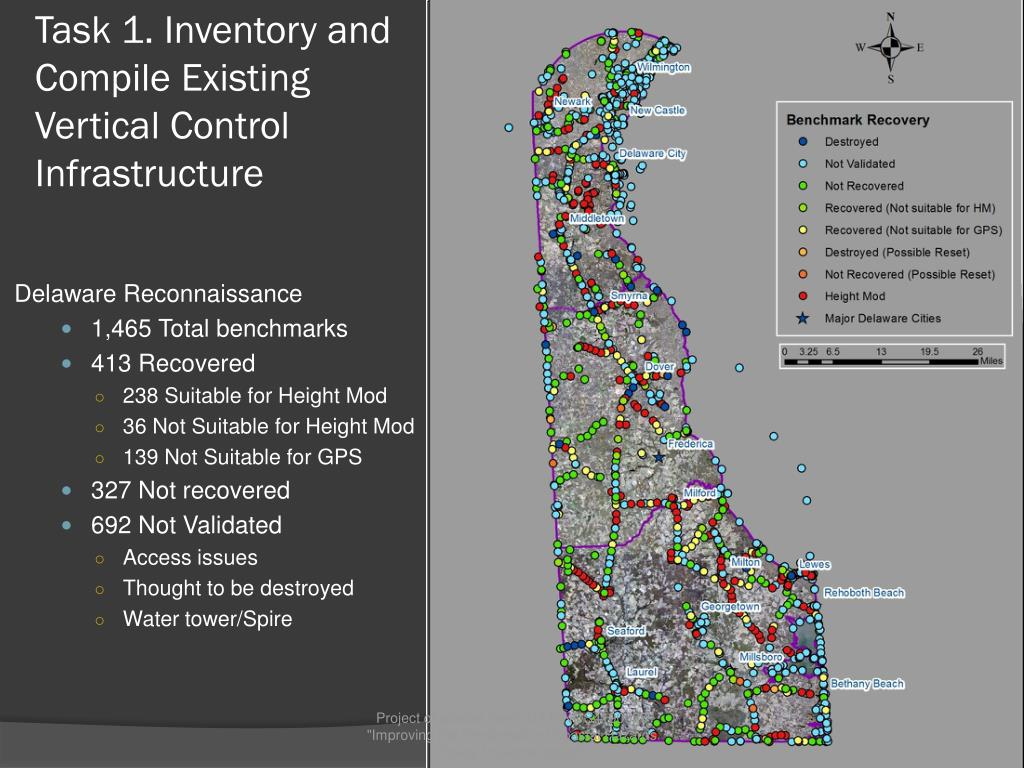The image size is (1024, 768).
Task: Click the 692 Not Validated bullet
Action: (x=186, y=525)
